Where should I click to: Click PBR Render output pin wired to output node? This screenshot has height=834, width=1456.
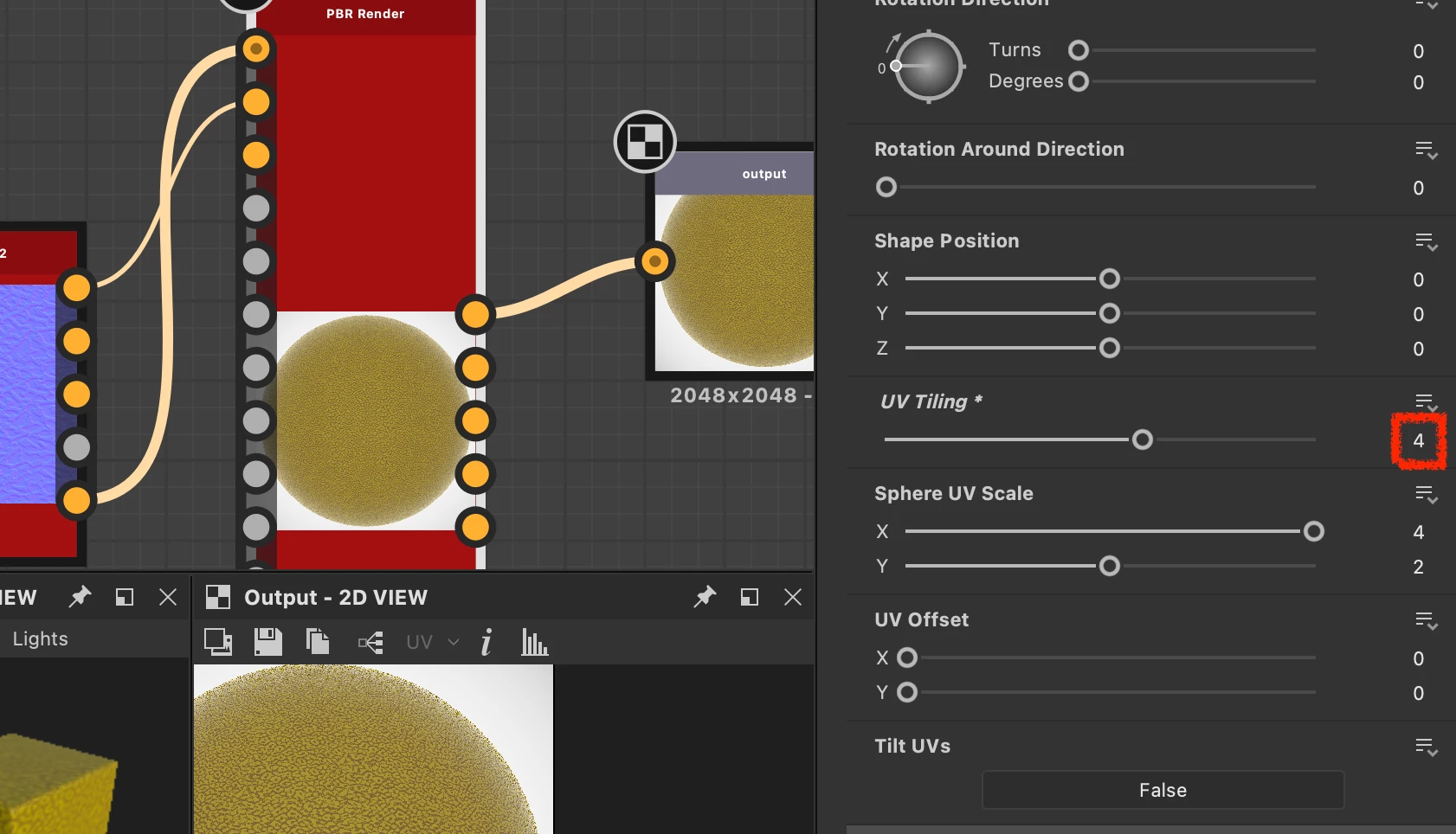475,315
